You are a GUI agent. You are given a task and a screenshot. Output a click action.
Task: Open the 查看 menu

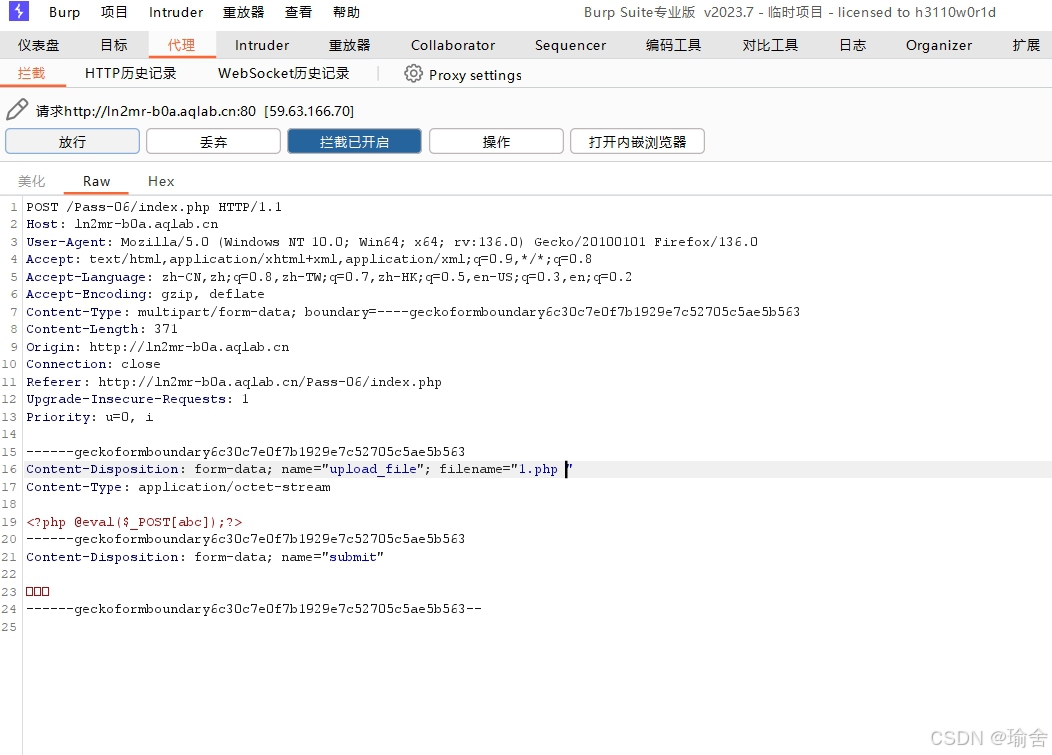coord(299,12)
